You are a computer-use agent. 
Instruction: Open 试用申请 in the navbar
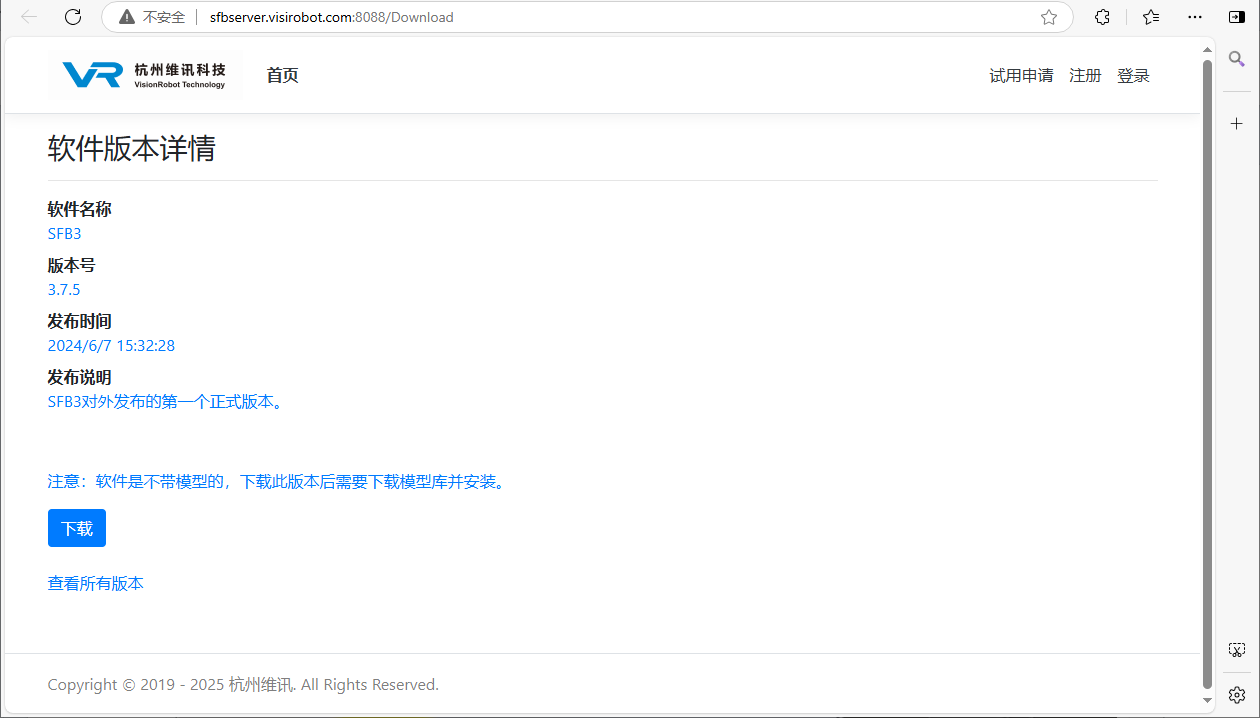click(x=1021, y=75)
